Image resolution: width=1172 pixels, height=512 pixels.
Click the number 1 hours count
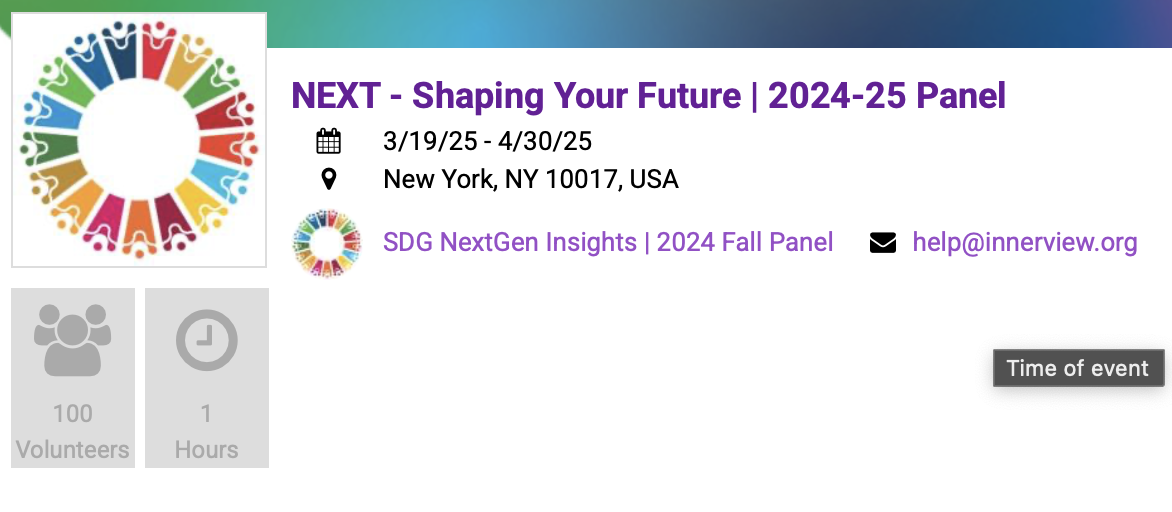pos(207,413)
